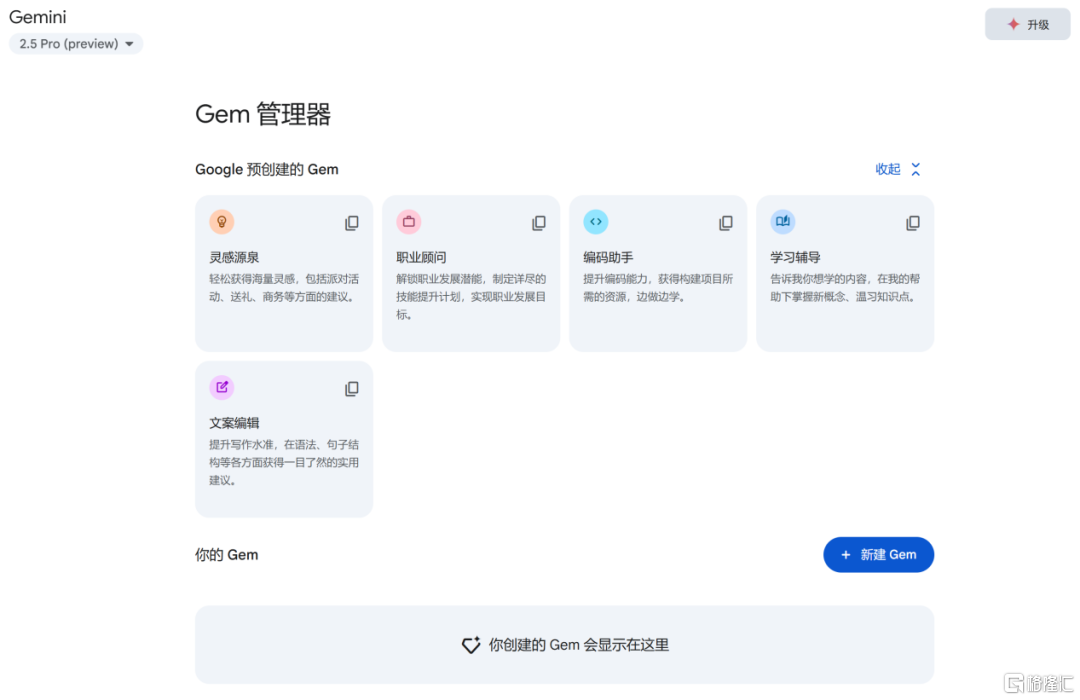Click the 你的 Gem section heading
Image resolution: width=1080 pixels, height=700 pixels.
coord(227,555)
